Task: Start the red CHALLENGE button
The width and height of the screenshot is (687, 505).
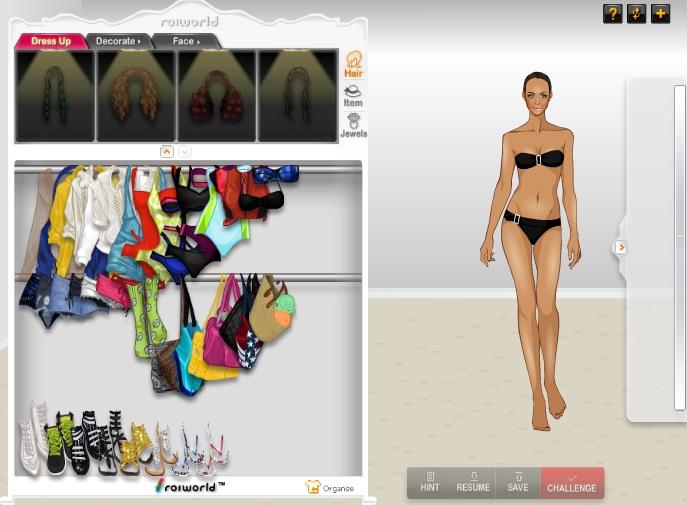Action: 572,483
